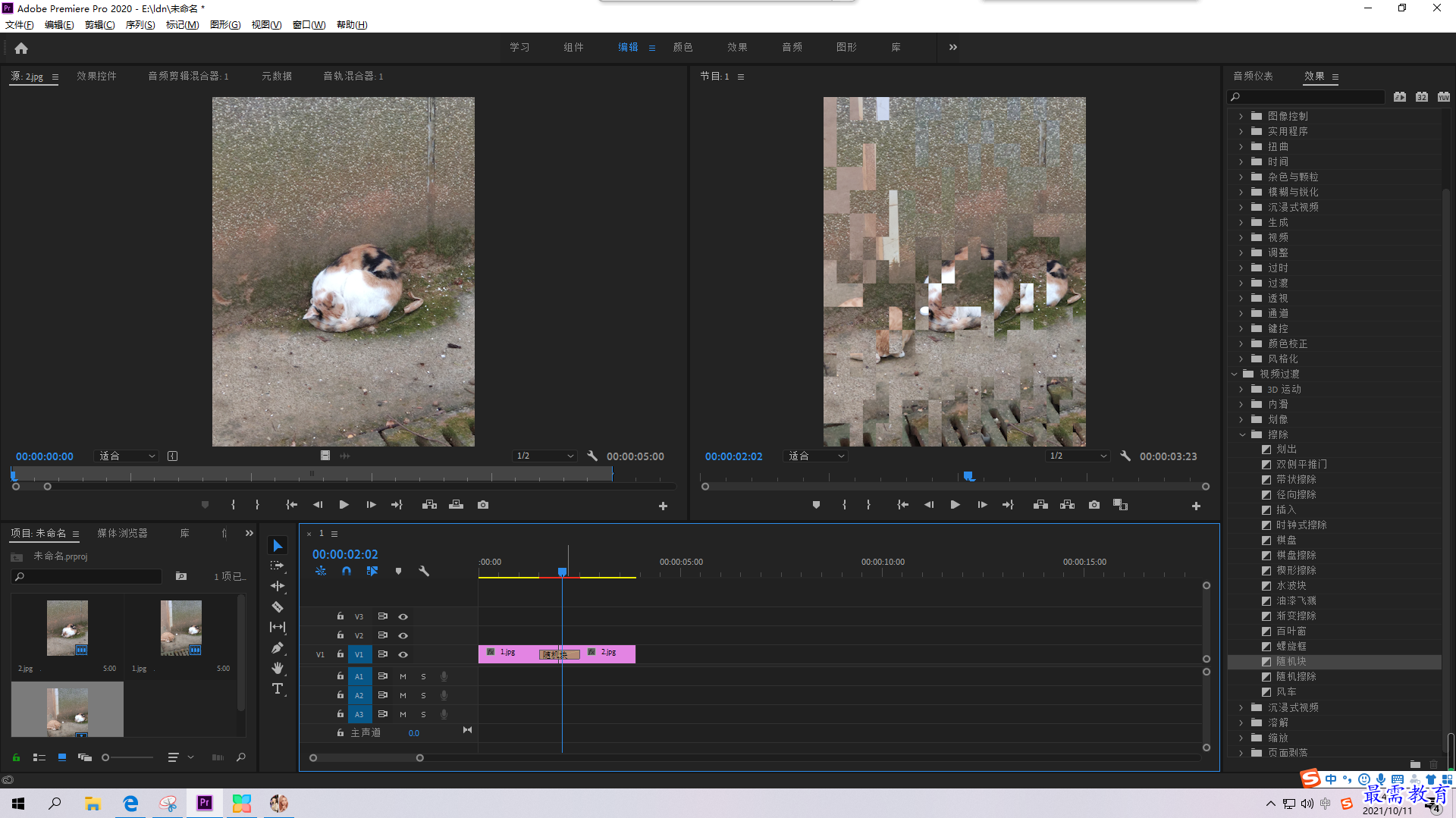Play the sequence in Program monitor

pos(955,505)
